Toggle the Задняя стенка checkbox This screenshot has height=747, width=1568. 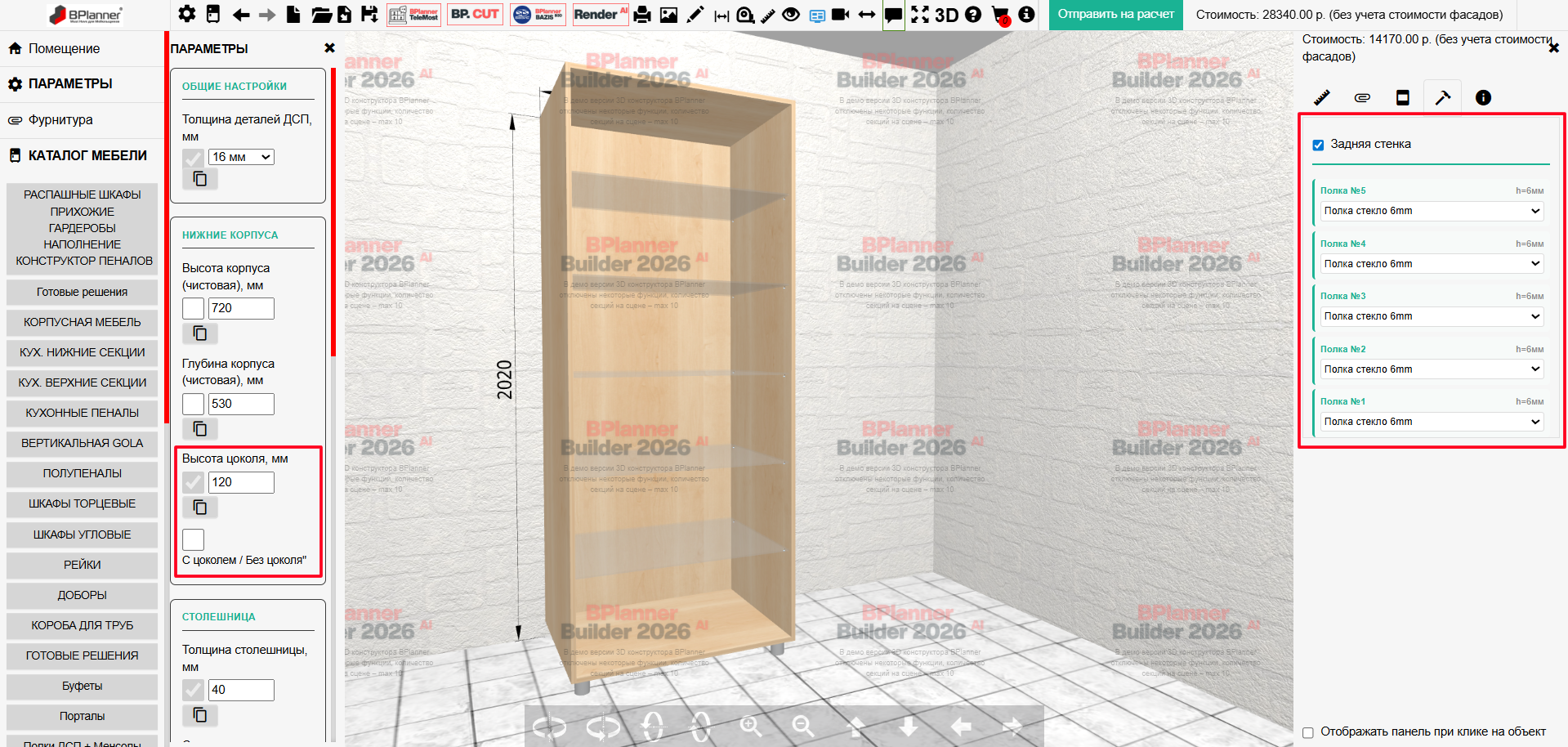1318,145
